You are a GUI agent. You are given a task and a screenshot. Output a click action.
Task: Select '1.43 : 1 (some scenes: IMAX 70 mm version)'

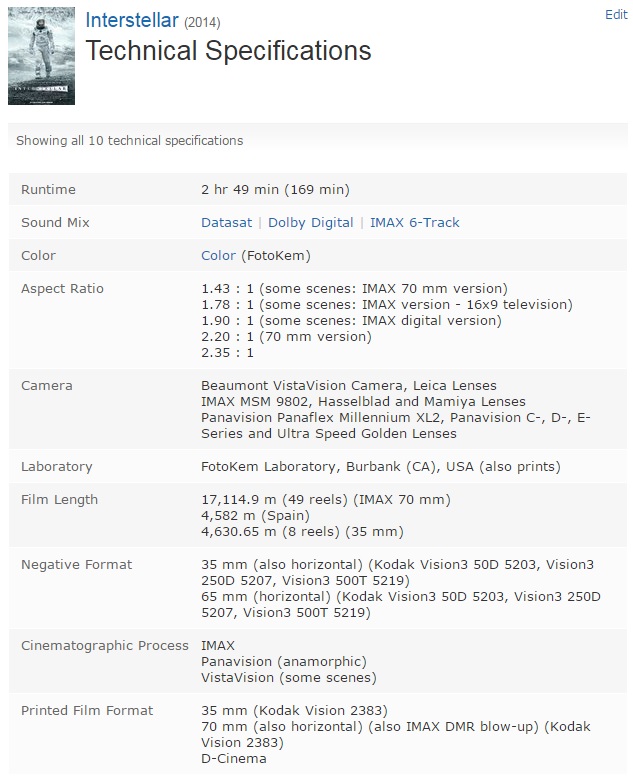(354, 289)
